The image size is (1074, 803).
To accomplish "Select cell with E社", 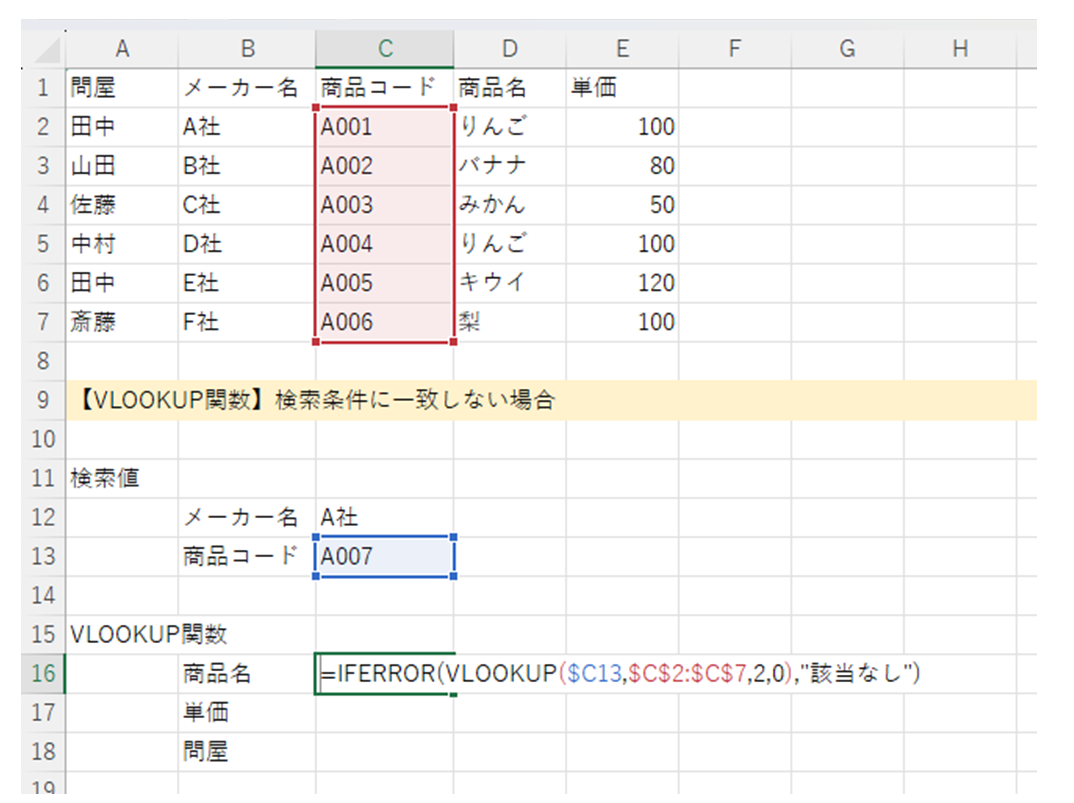I will click(247, 283).
